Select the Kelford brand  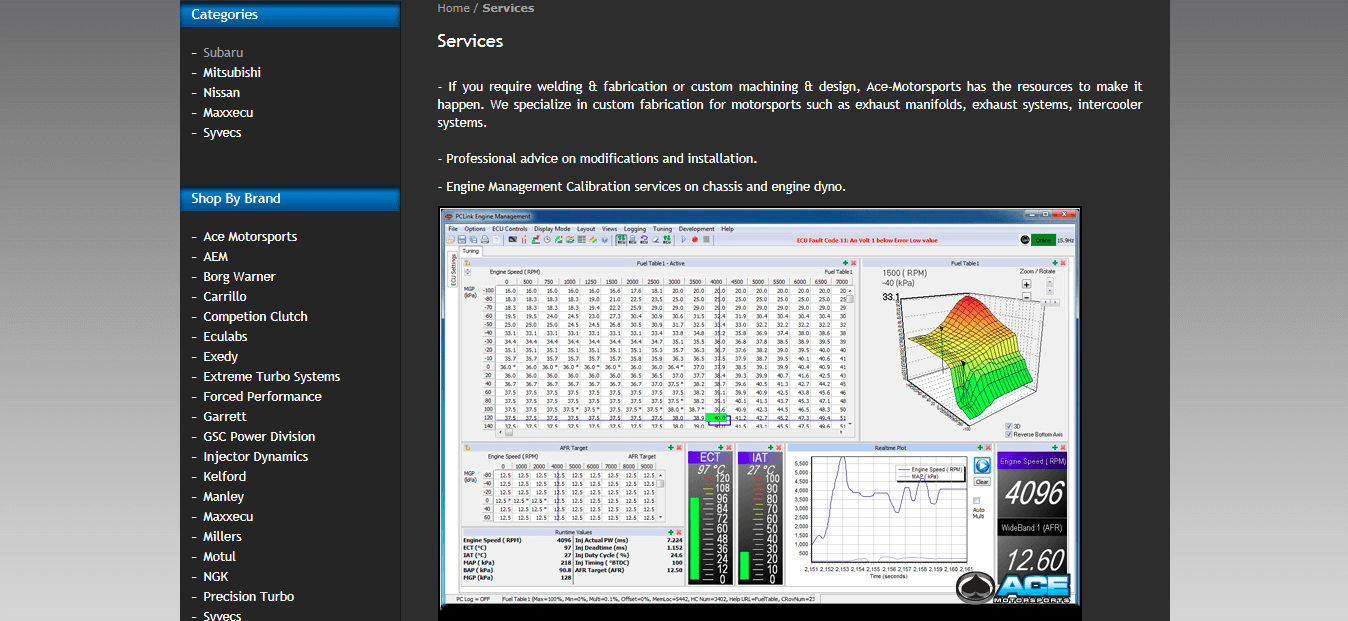click(x=224, y=476)
